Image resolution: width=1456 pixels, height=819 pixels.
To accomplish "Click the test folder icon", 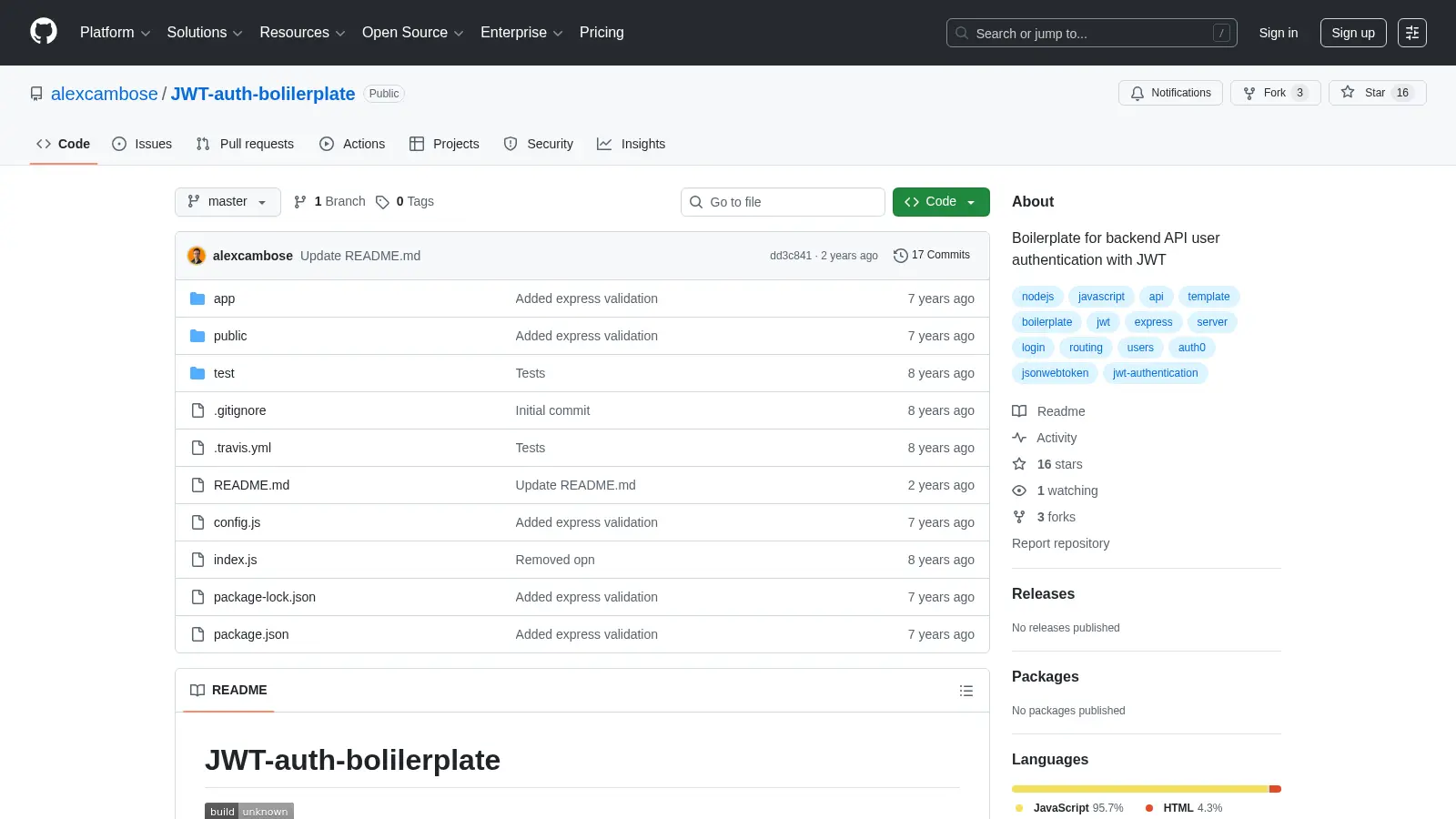I will pyautogui.click(x=197, y=373).
